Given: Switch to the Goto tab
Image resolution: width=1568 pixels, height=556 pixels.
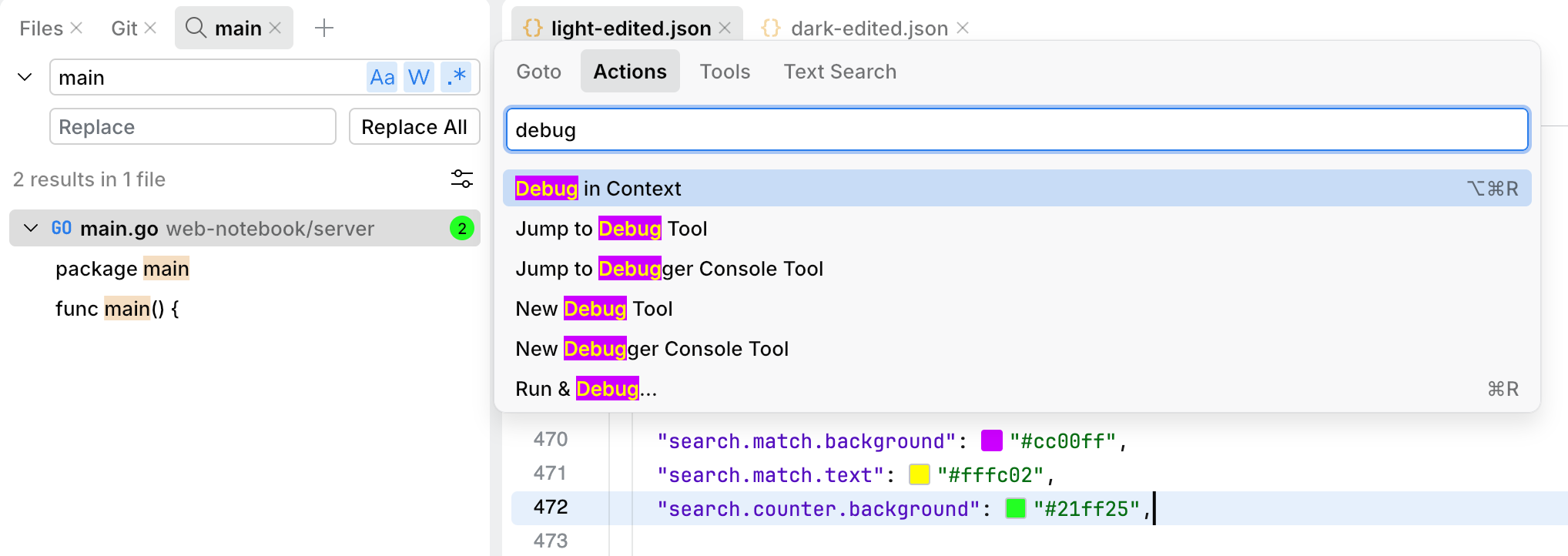Looking at the screenshot, I should [538, 72].
